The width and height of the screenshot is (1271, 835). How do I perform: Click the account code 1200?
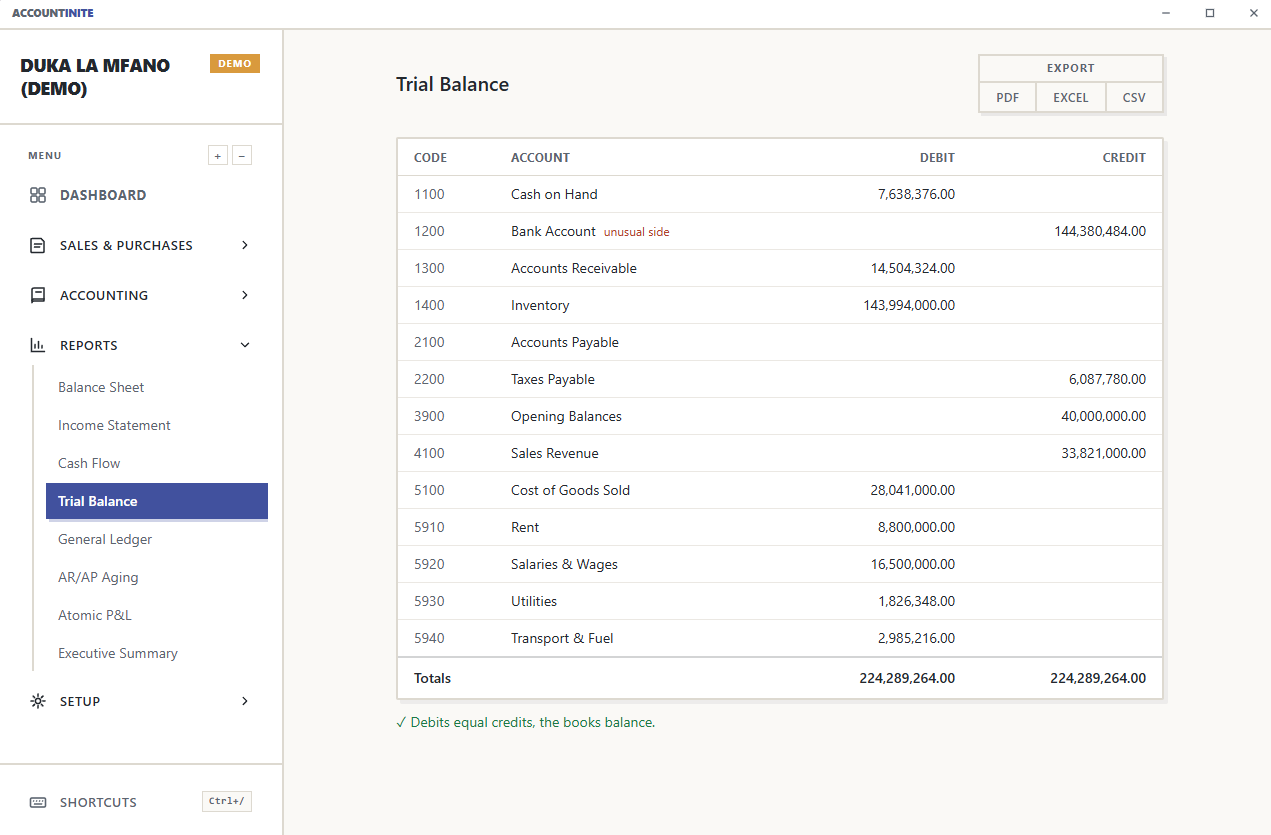point(429,231)
